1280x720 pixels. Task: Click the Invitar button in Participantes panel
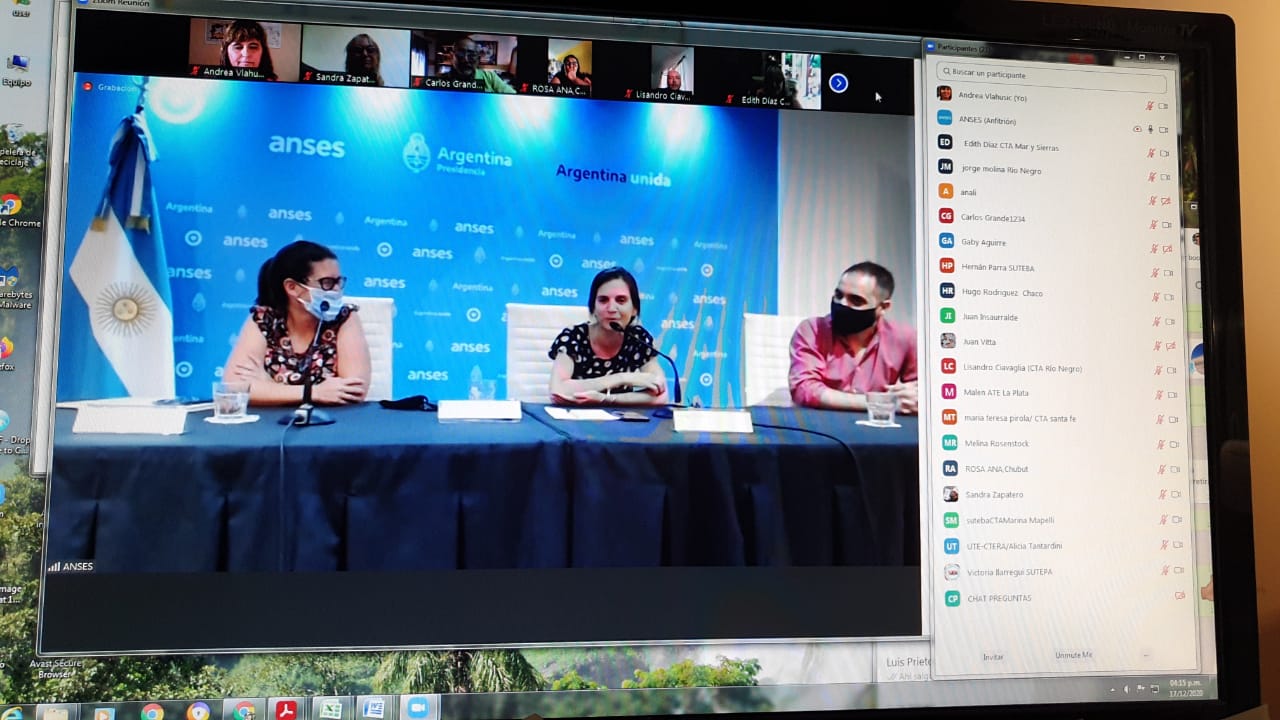pyautogui.click(x=992, y=657)
